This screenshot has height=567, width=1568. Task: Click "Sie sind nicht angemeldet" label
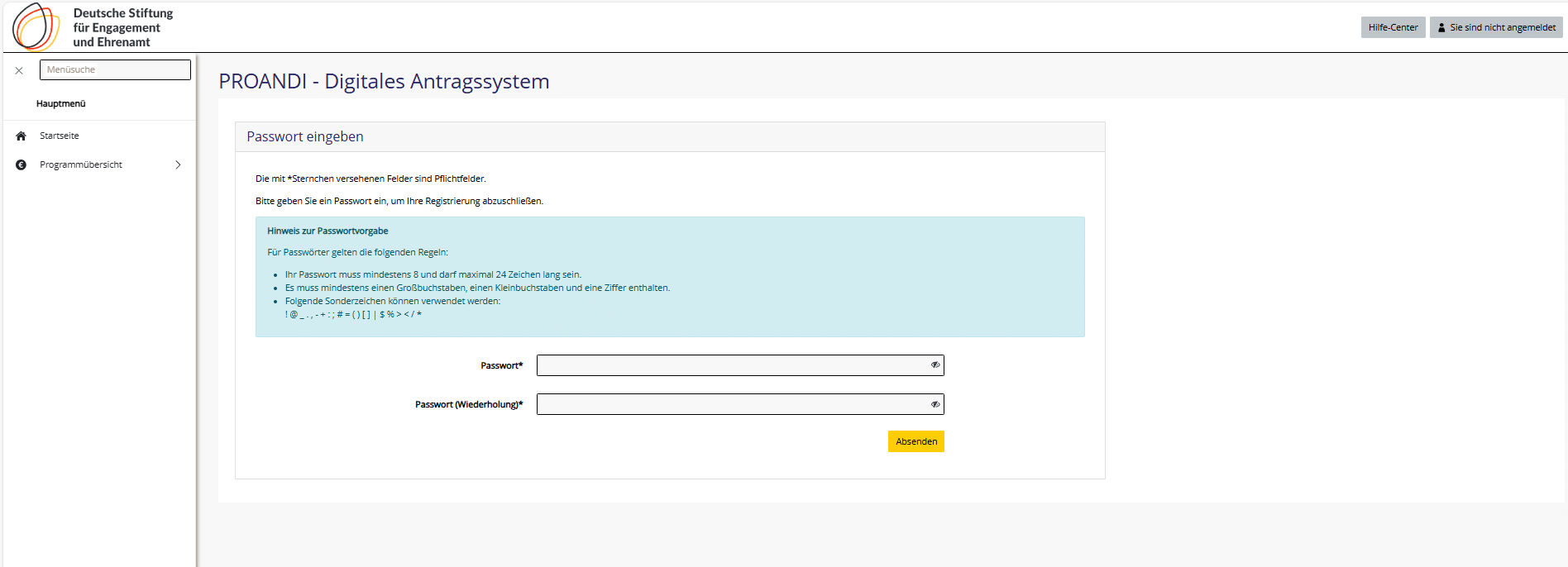1502,27
